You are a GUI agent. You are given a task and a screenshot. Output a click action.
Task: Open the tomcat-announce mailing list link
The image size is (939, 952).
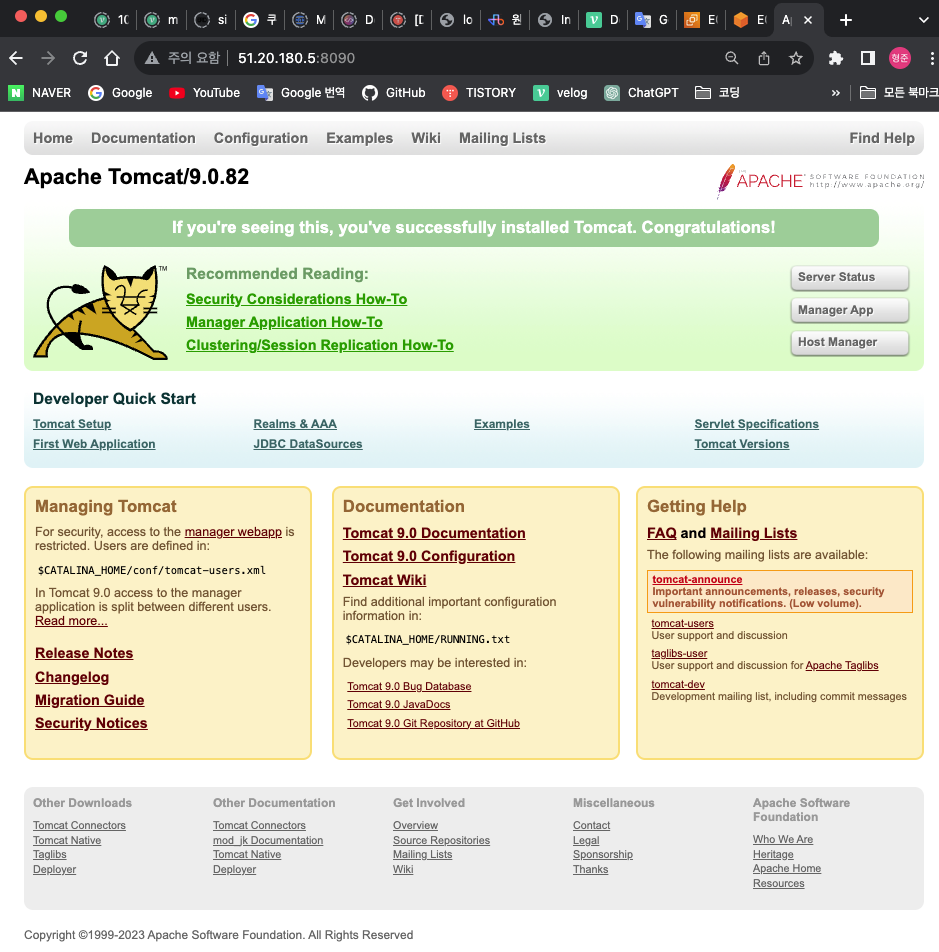[x=697, y=579]
